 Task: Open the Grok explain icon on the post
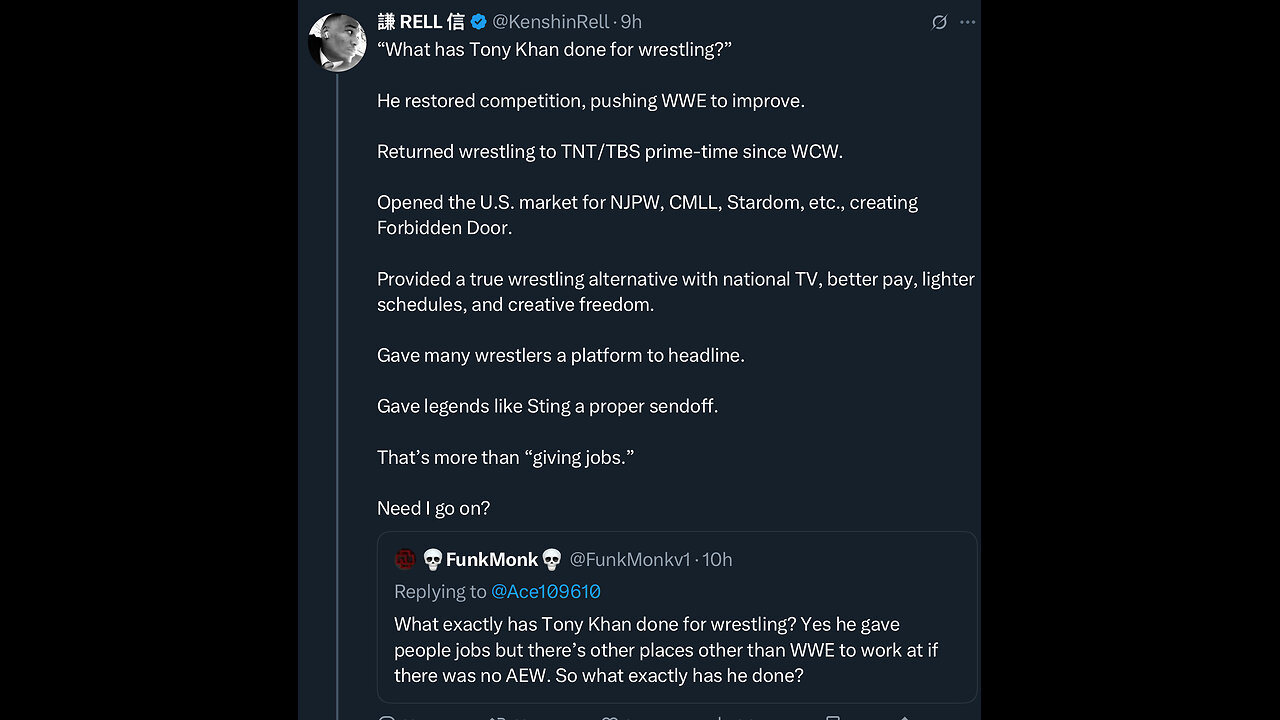939,22
